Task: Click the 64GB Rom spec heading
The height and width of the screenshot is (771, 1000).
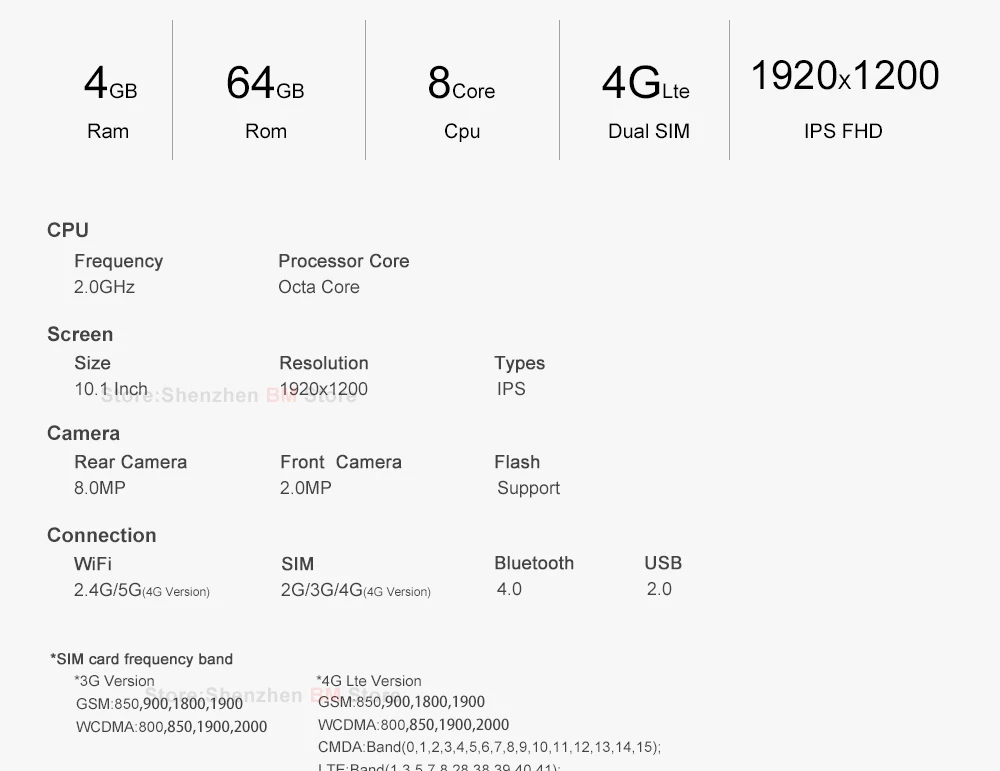Action: tap(265, 101)
